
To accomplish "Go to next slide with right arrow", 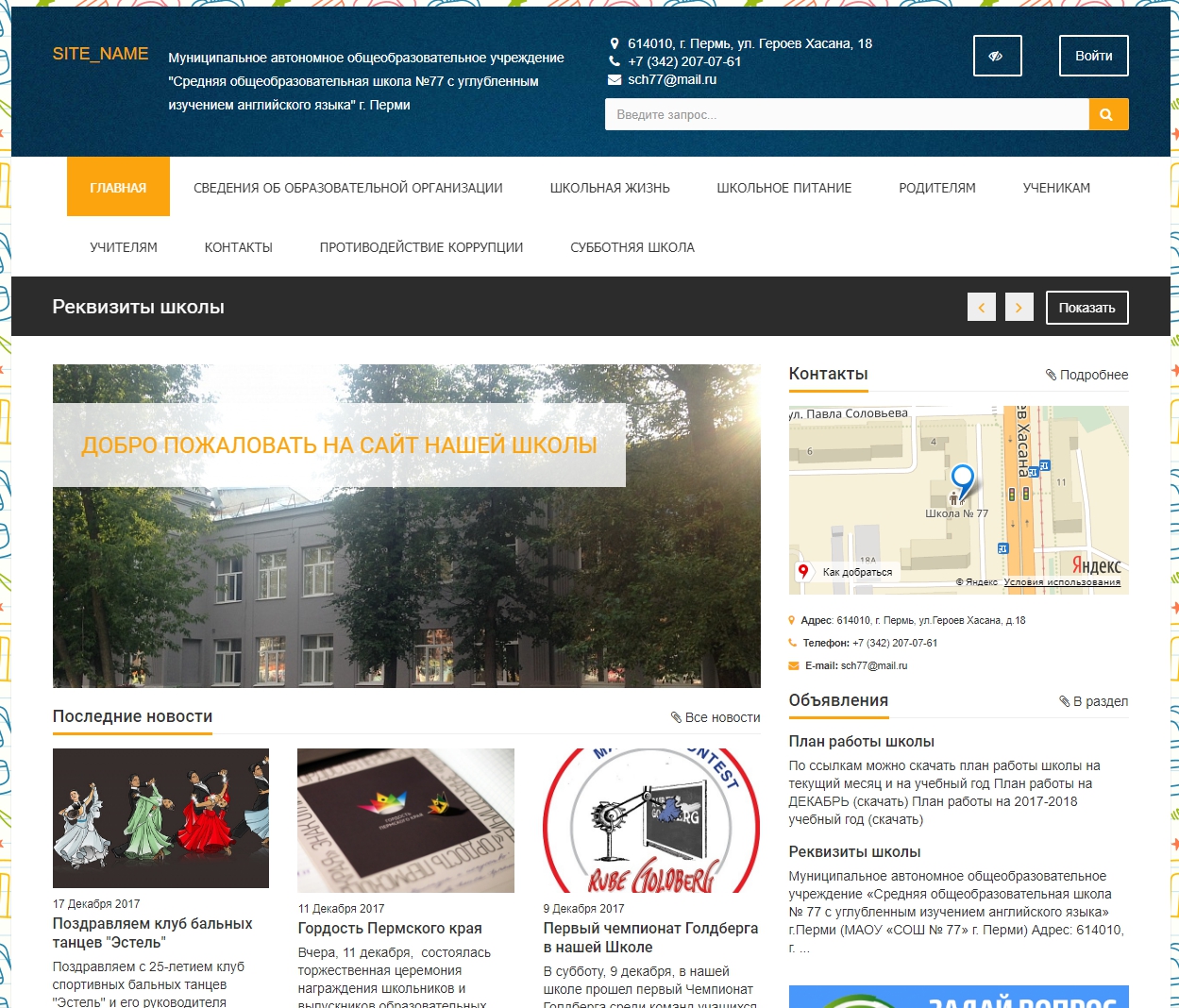I will pos(1019,308).
